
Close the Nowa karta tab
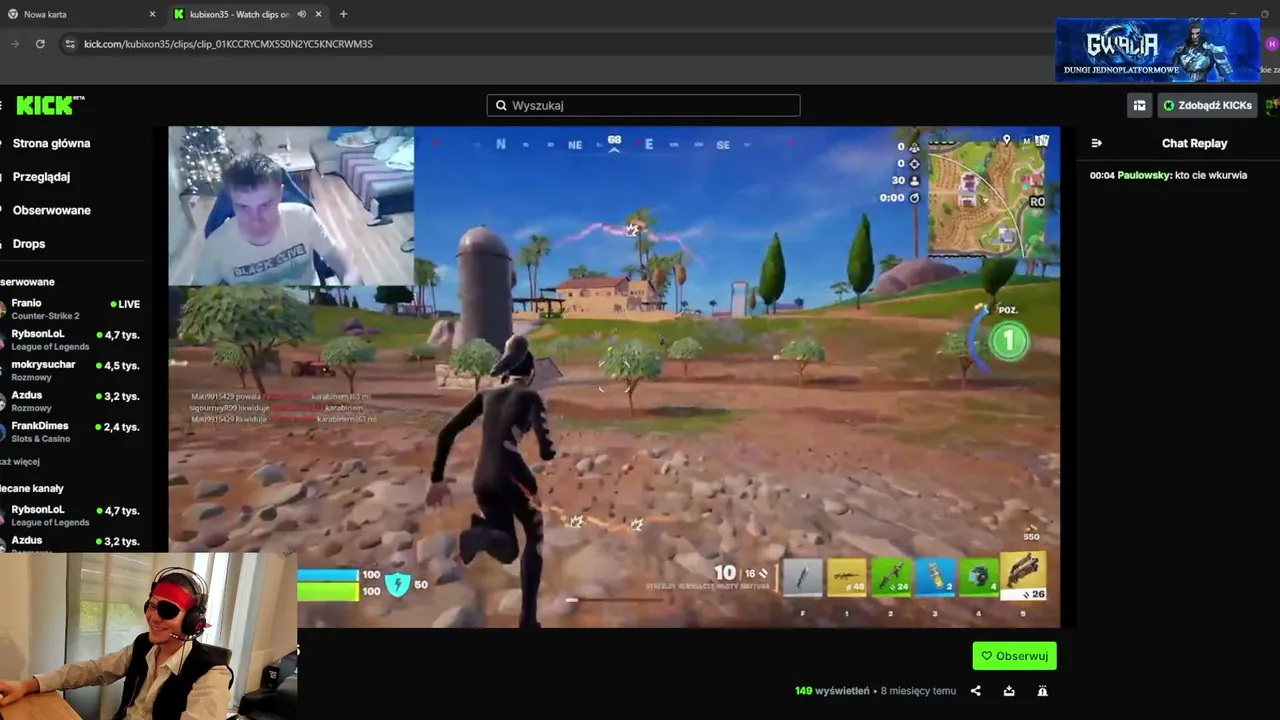click(x=152, y=14)
